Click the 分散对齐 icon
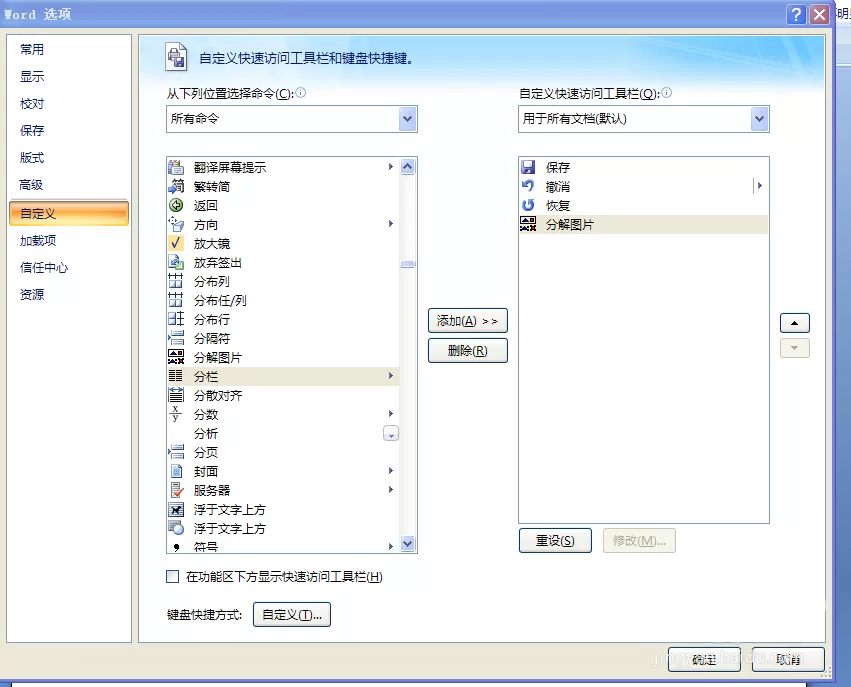The height and width of the screenshot is (687, 851). point(176,395)
